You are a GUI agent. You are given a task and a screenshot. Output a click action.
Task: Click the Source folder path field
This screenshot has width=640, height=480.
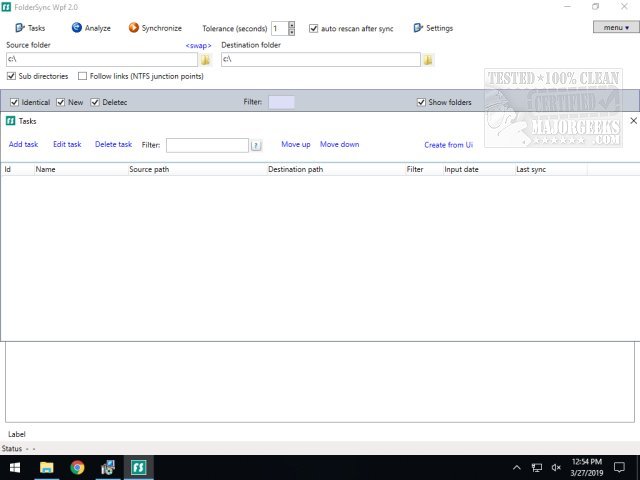102,60
